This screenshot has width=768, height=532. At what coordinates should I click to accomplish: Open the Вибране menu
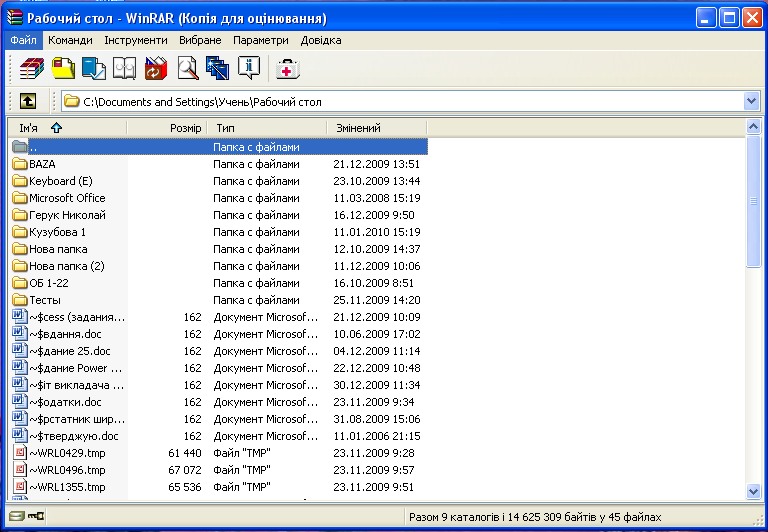pos(200,40)
